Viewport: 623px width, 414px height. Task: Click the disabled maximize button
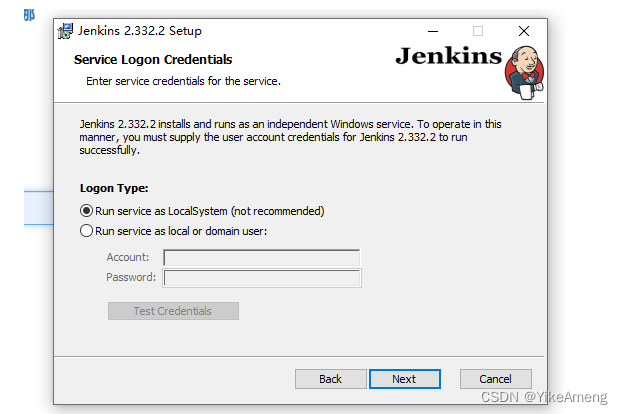(x=478, y=31)
